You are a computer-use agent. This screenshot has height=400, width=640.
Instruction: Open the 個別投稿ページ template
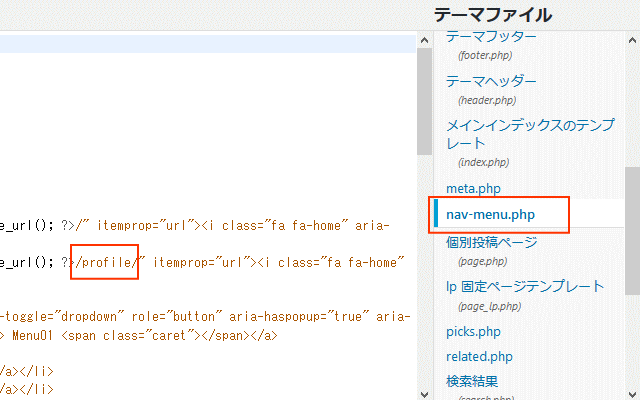click(x=491, y=242)
